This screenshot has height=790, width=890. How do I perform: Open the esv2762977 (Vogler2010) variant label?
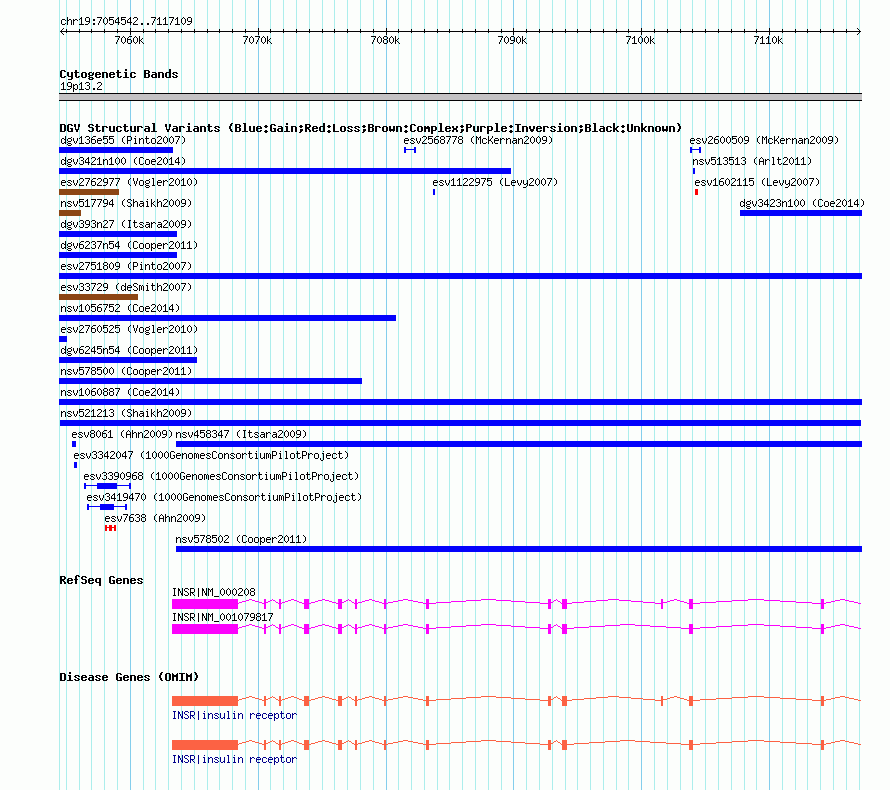[129, 182]
